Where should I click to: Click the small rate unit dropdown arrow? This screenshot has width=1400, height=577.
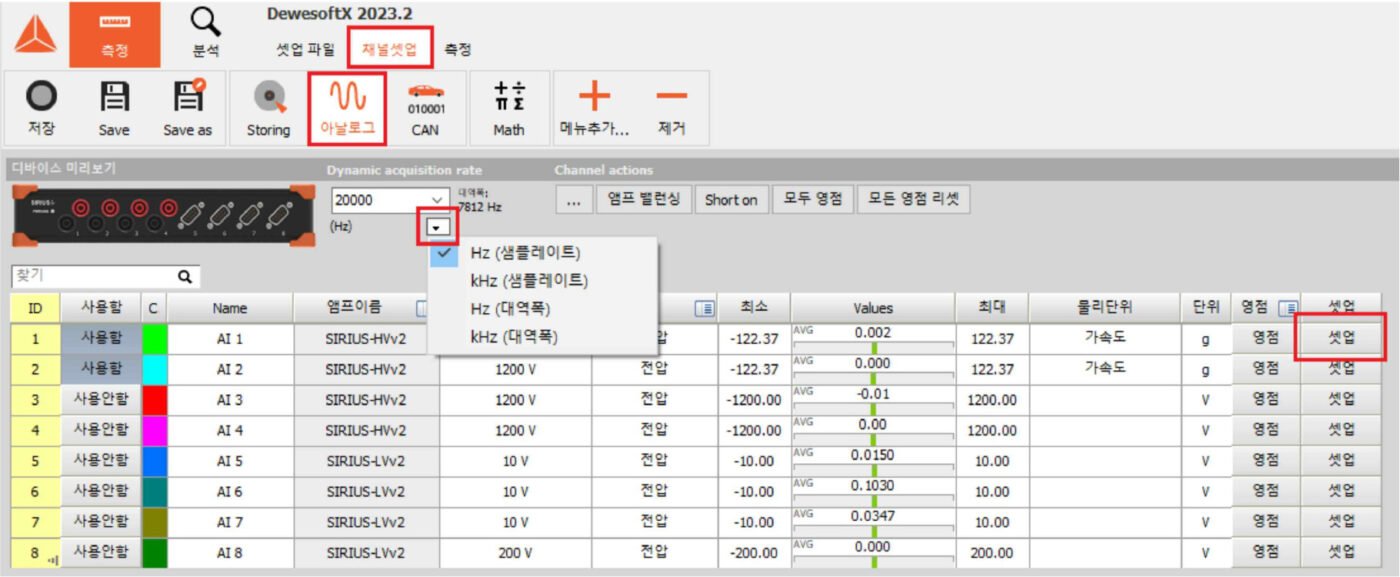pos(437,226)
